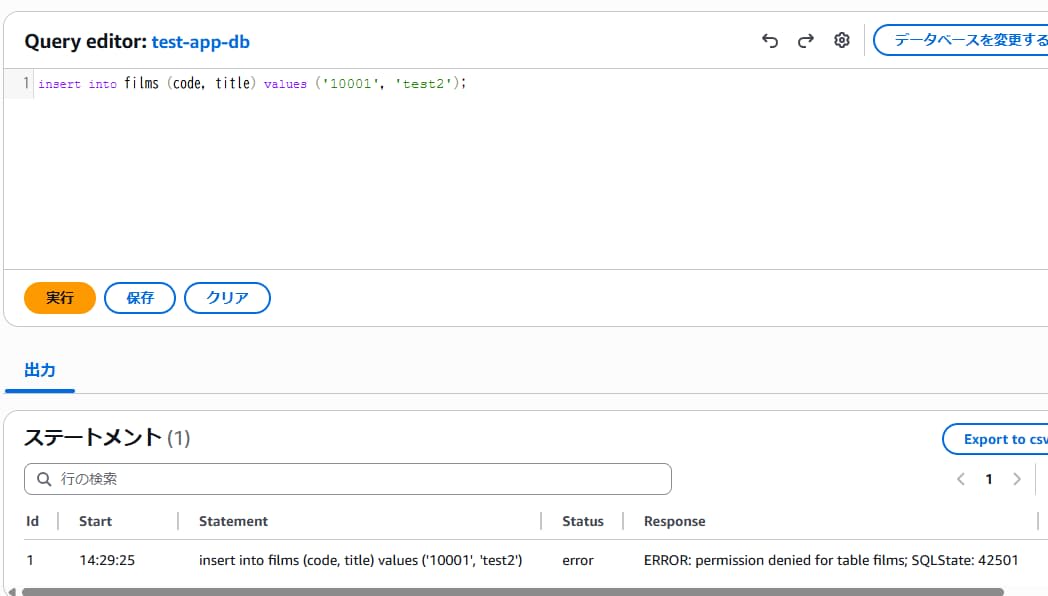Focus the 行の検索 search field

pyautogui.click(x=348, y=479)
